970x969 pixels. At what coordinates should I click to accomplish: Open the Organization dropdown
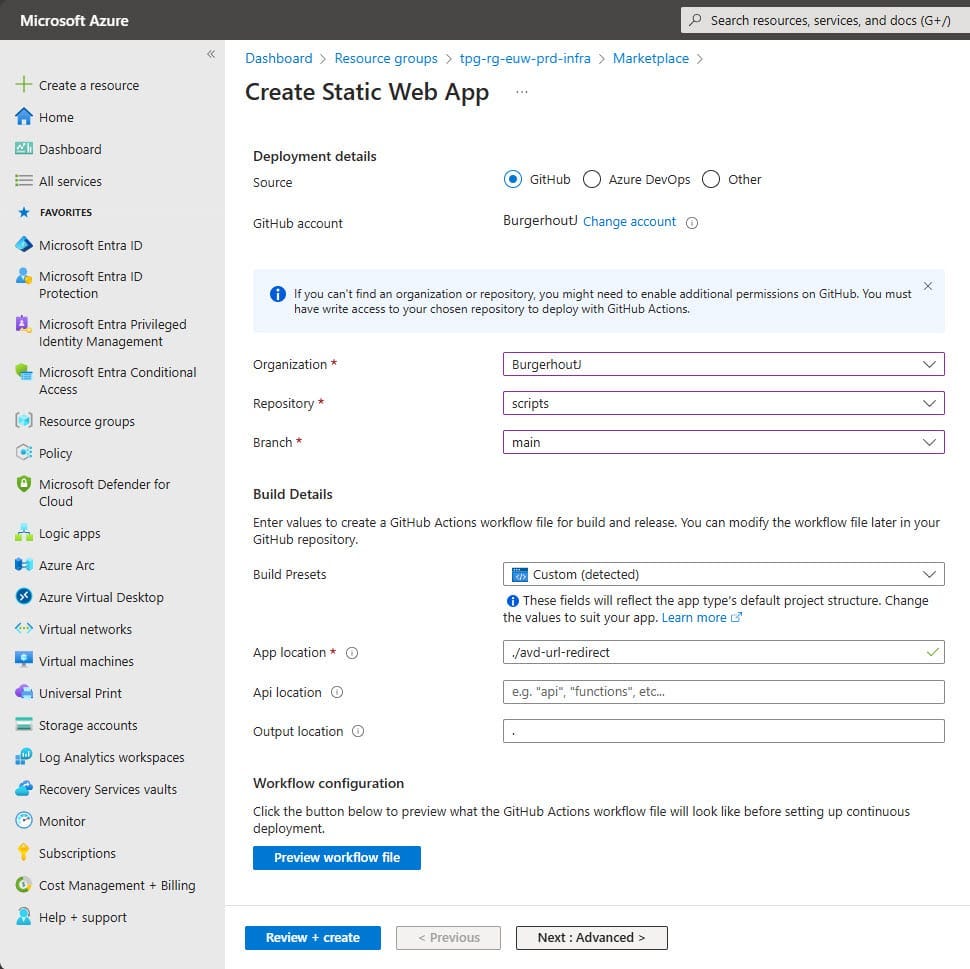tap(723, 364)
